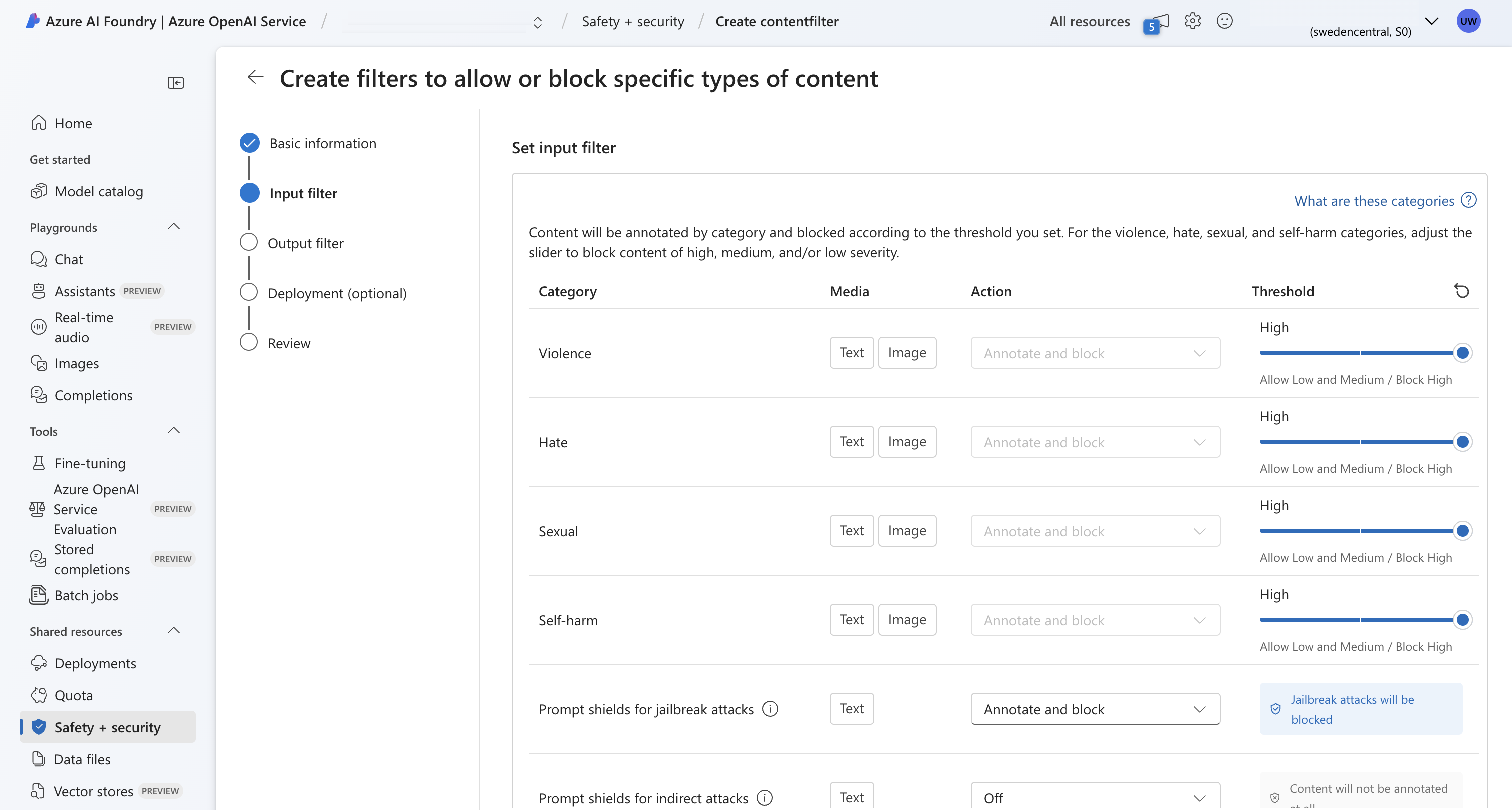Open the Images section in sidebar

tap(76, 362)
